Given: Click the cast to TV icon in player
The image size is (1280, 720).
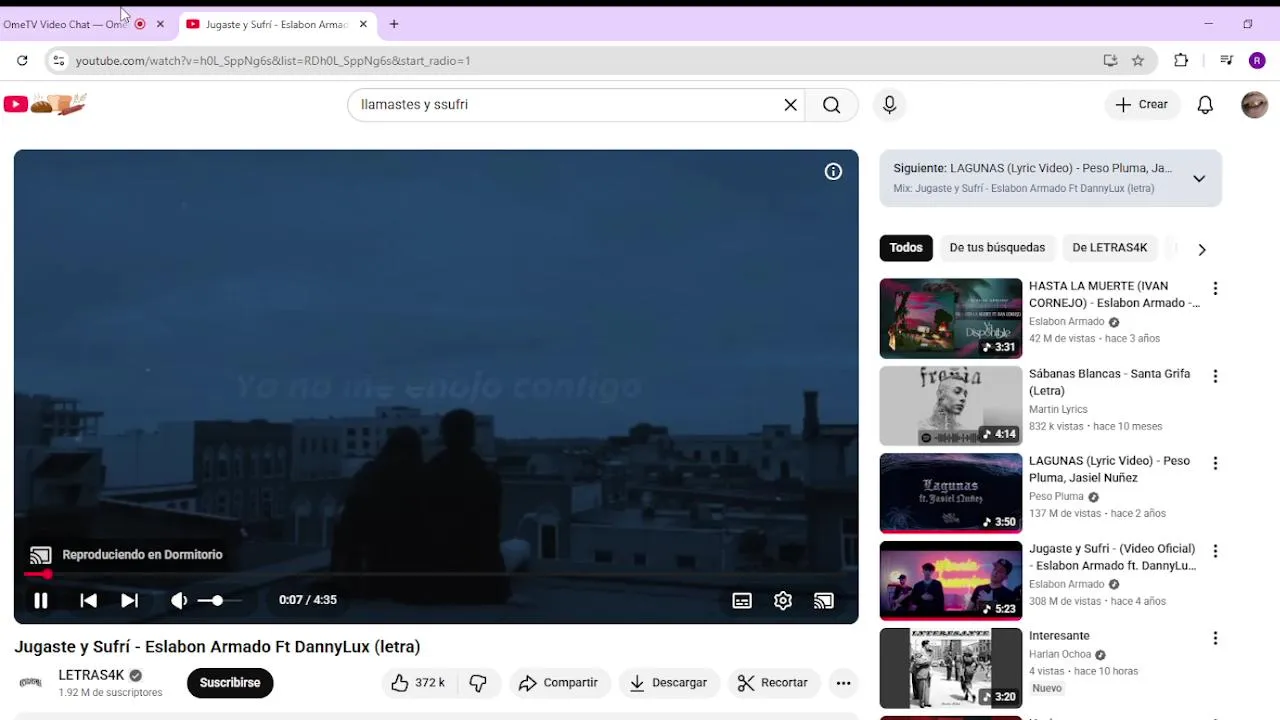Looking at the screenshot, I should point(824,600).
